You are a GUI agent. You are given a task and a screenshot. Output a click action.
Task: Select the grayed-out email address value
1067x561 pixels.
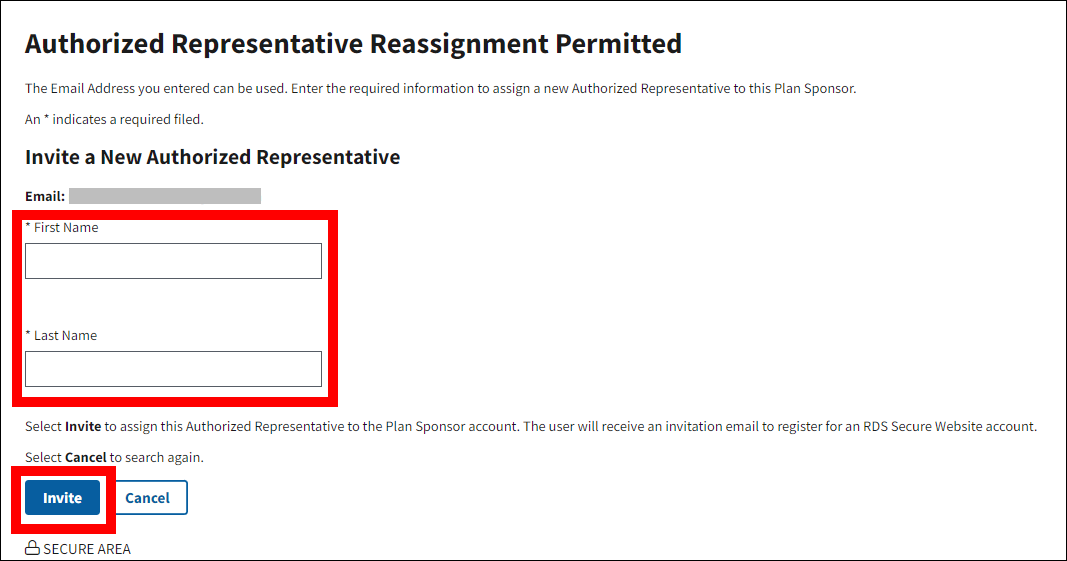tap(165, 196)
